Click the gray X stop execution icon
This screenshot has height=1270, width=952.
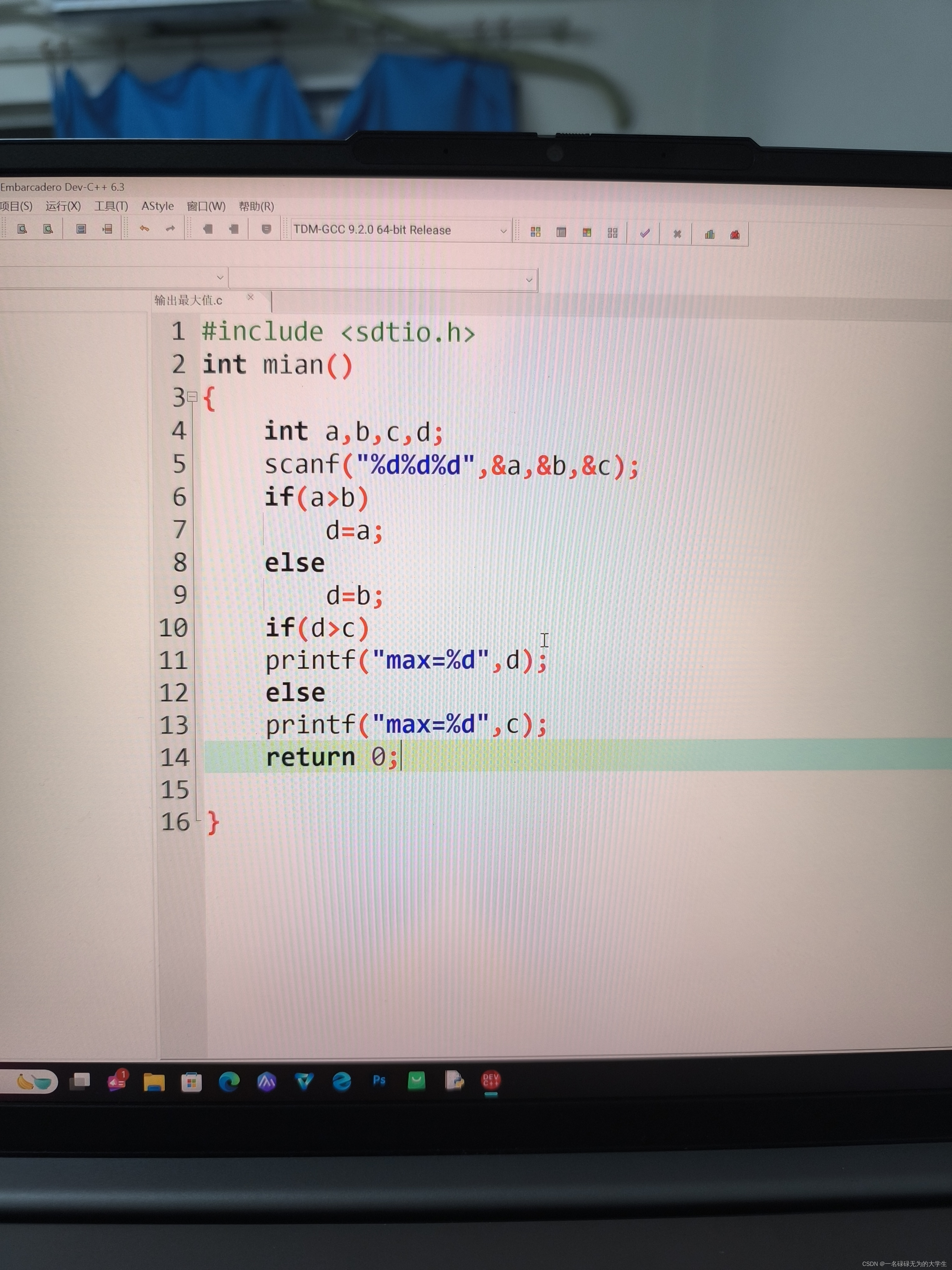pyautogui.click(x=677, y=234)
